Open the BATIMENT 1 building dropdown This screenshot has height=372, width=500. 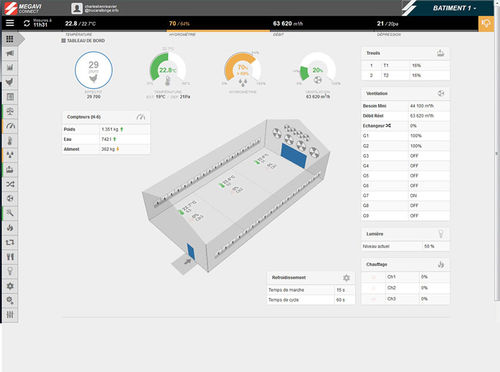454,8
